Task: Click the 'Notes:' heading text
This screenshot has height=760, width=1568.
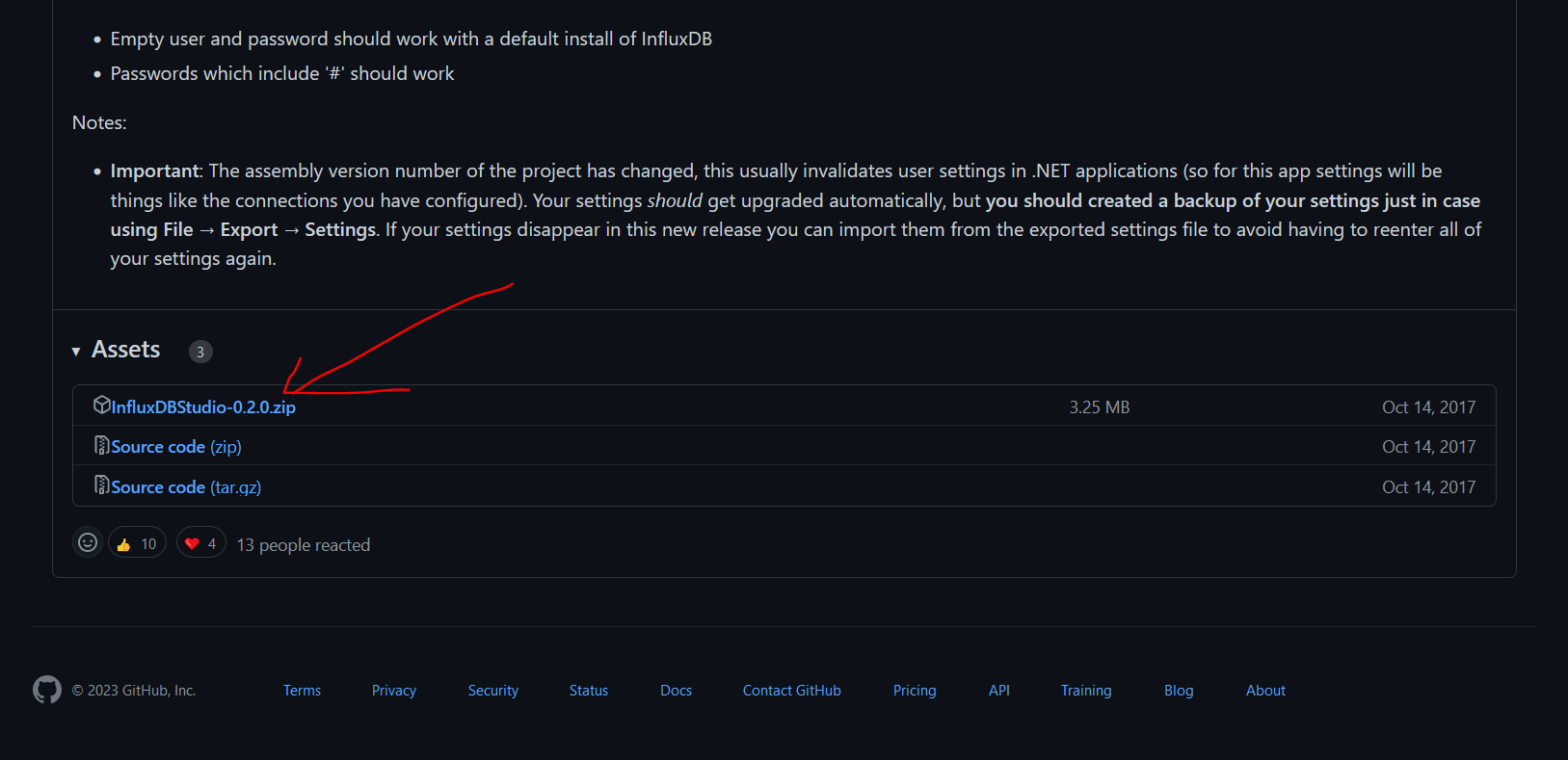Action: click(99, 122)
